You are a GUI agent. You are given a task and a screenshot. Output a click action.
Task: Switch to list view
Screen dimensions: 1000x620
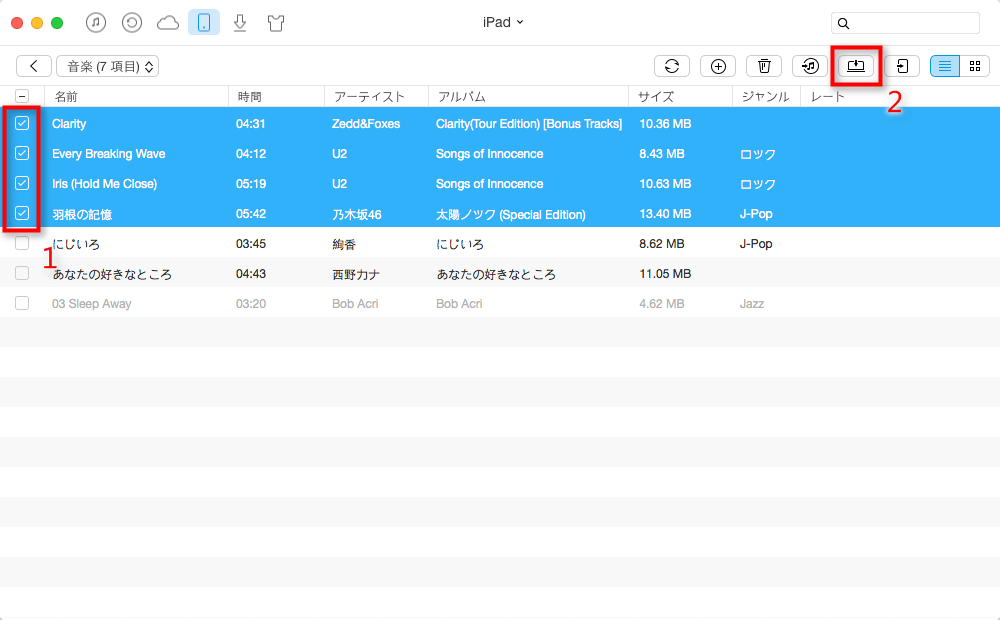point(945,66)
